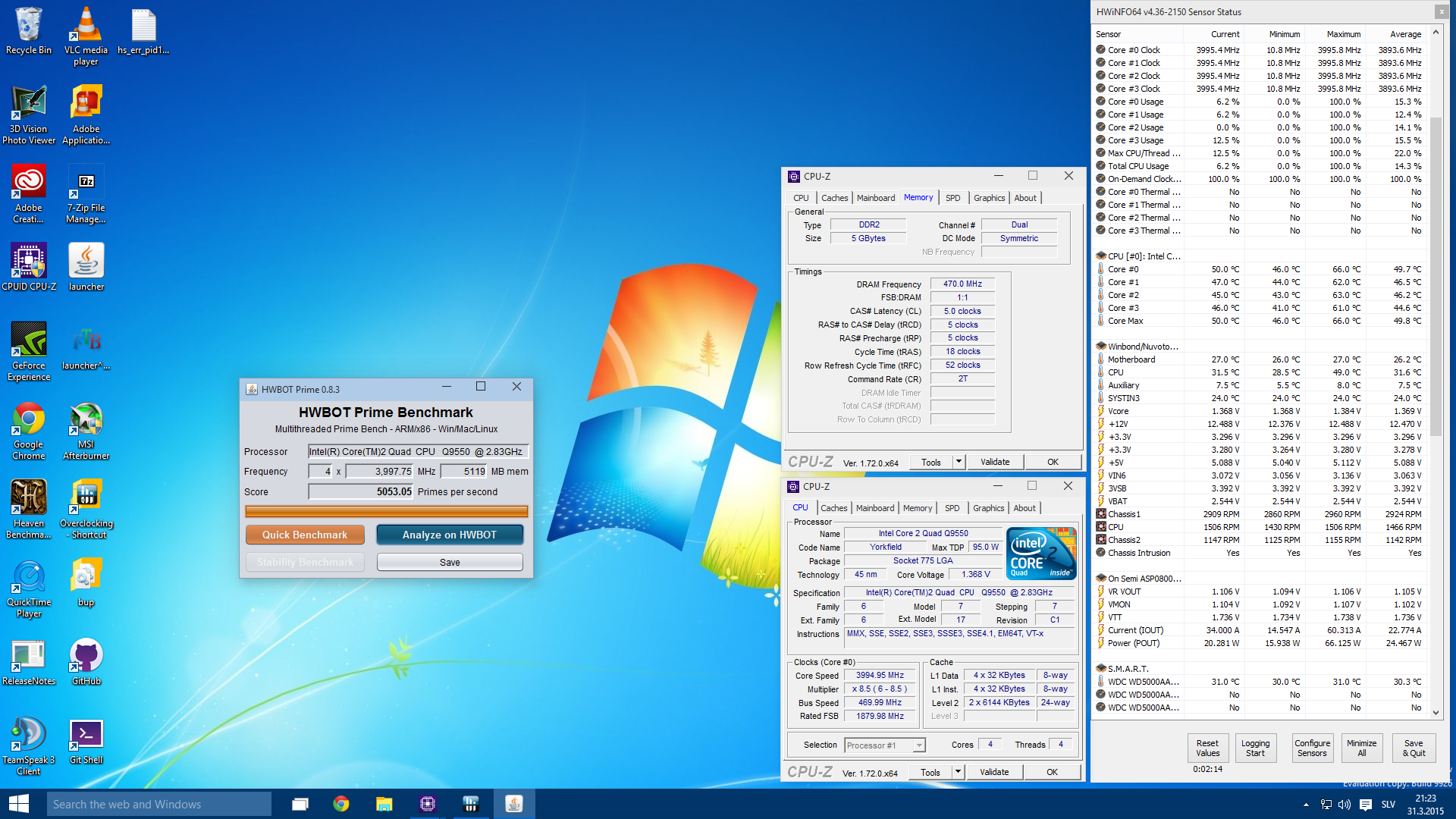Launch Google Chrome from desktop
Image resolution: width=1456 pixels, height=819 pixels.
[29, 431]
